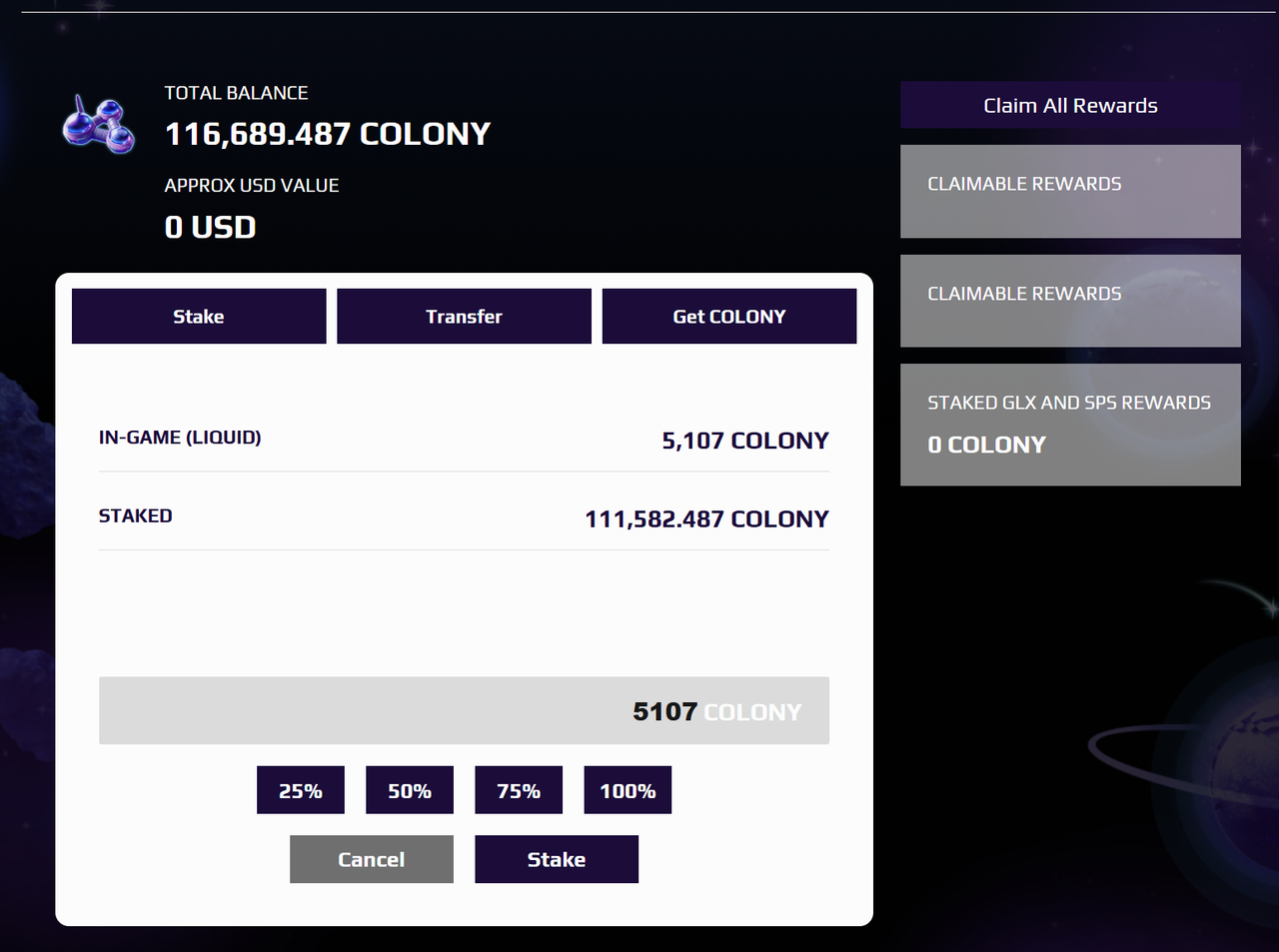Click the In-Game (Liquid) balance row
This screenshot has height=952, width=1279.
click(x=464, y=439)
